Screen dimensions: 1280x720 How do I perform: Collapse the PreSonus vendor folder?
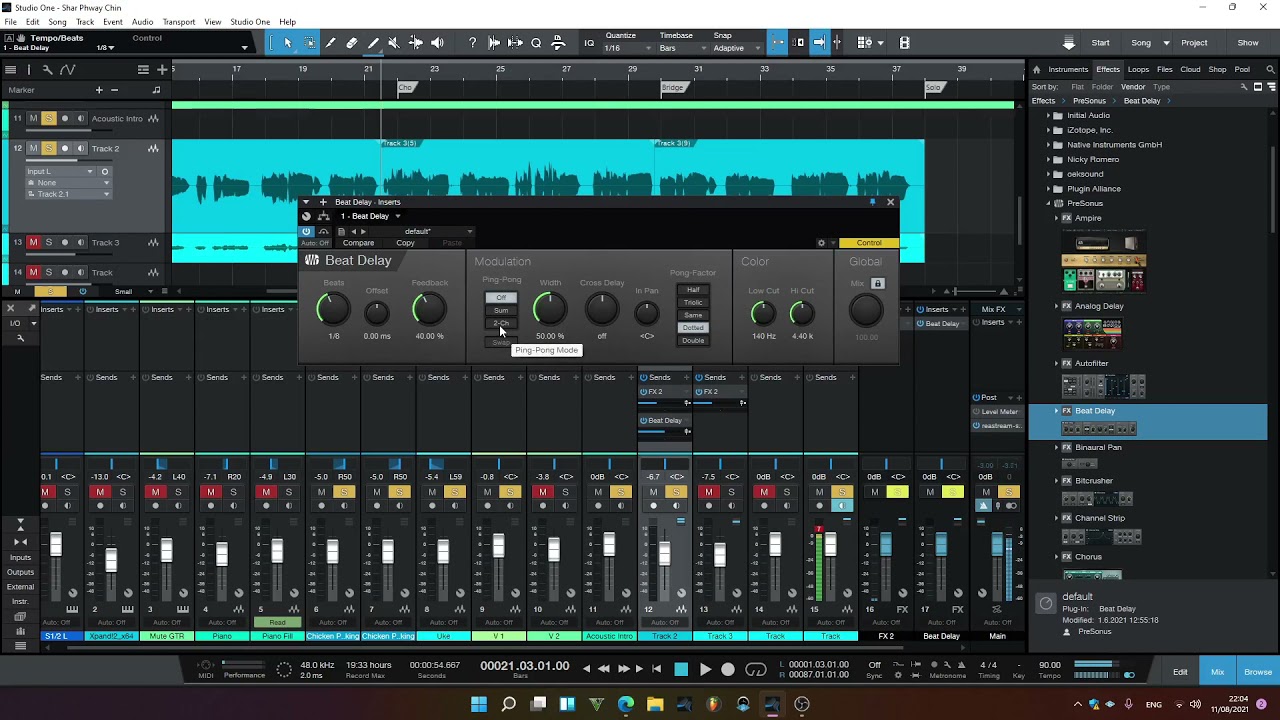[x=1049, y=203]
